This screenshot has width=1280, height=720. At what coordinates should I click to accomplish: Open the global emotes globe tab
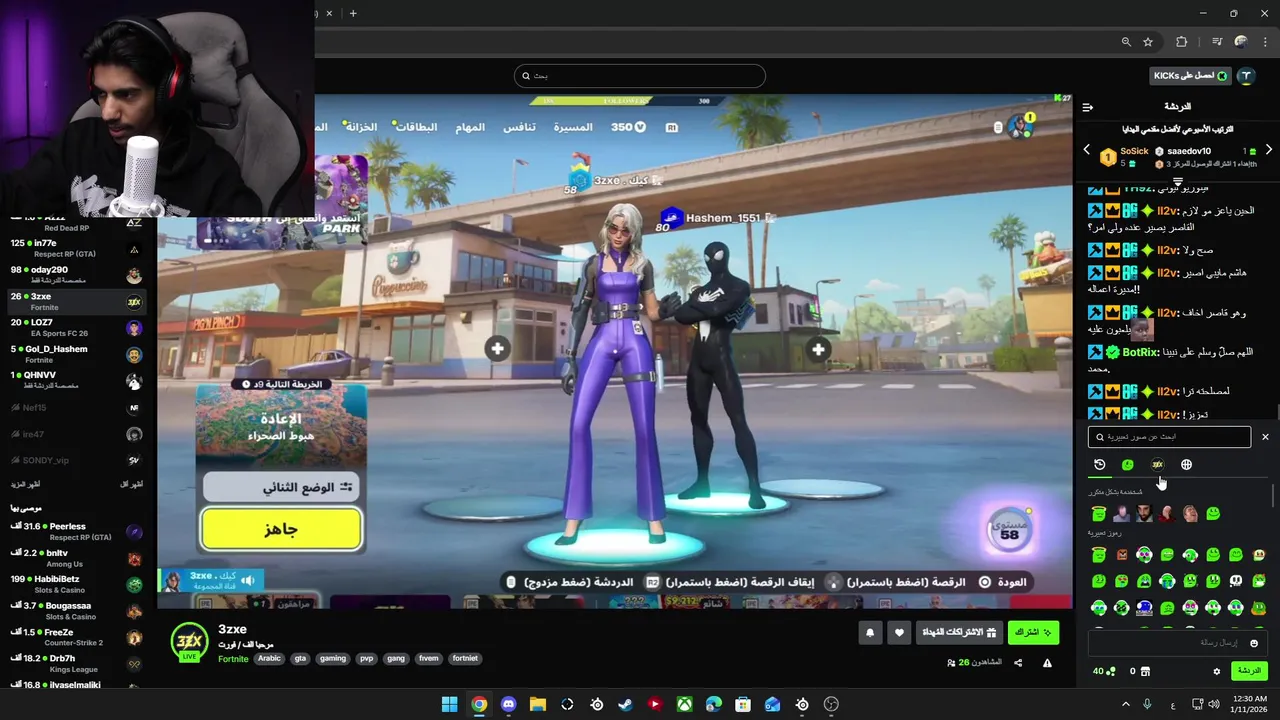[1186, 464]
